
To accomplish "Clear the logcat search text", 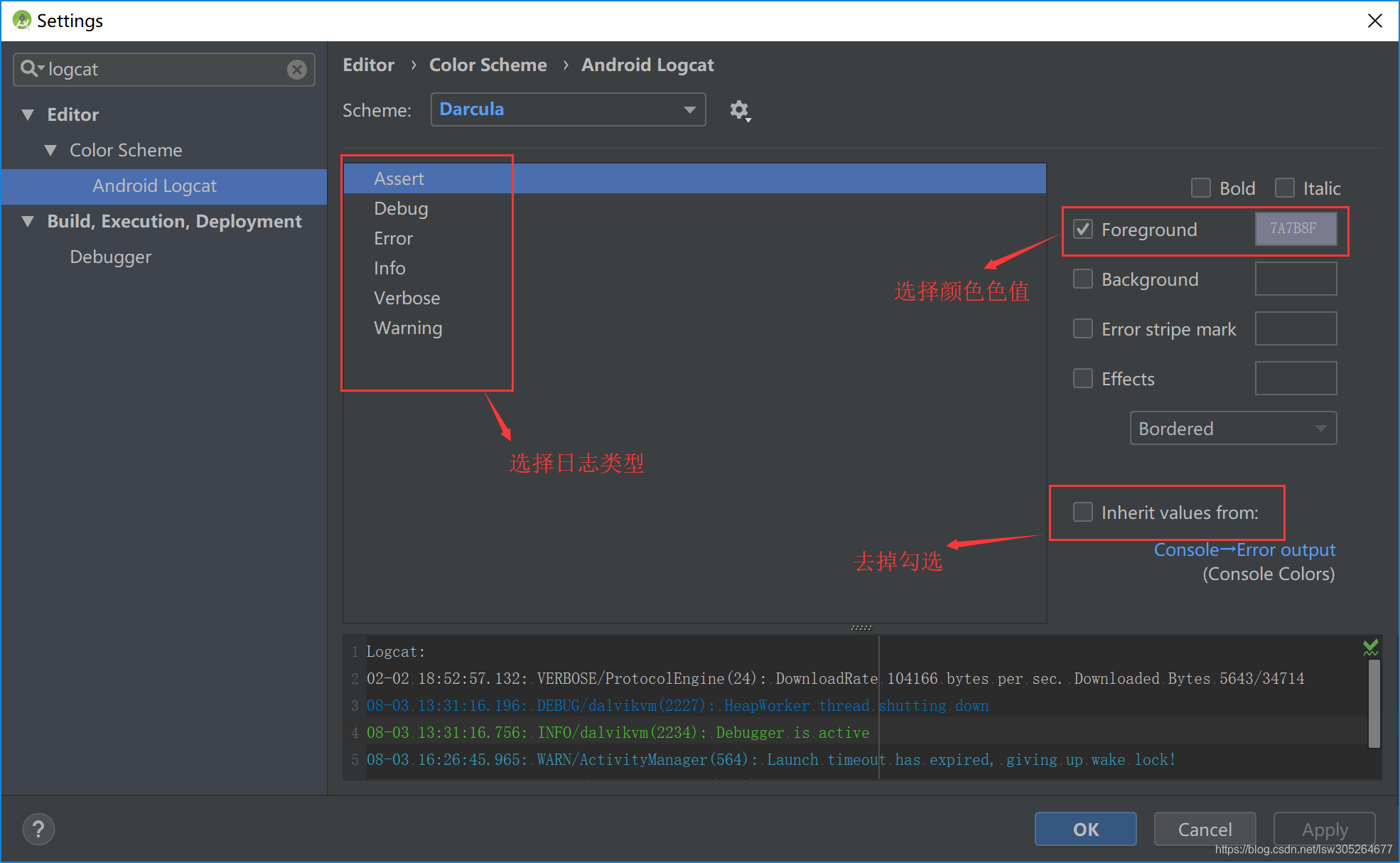I will coord(297,69).
